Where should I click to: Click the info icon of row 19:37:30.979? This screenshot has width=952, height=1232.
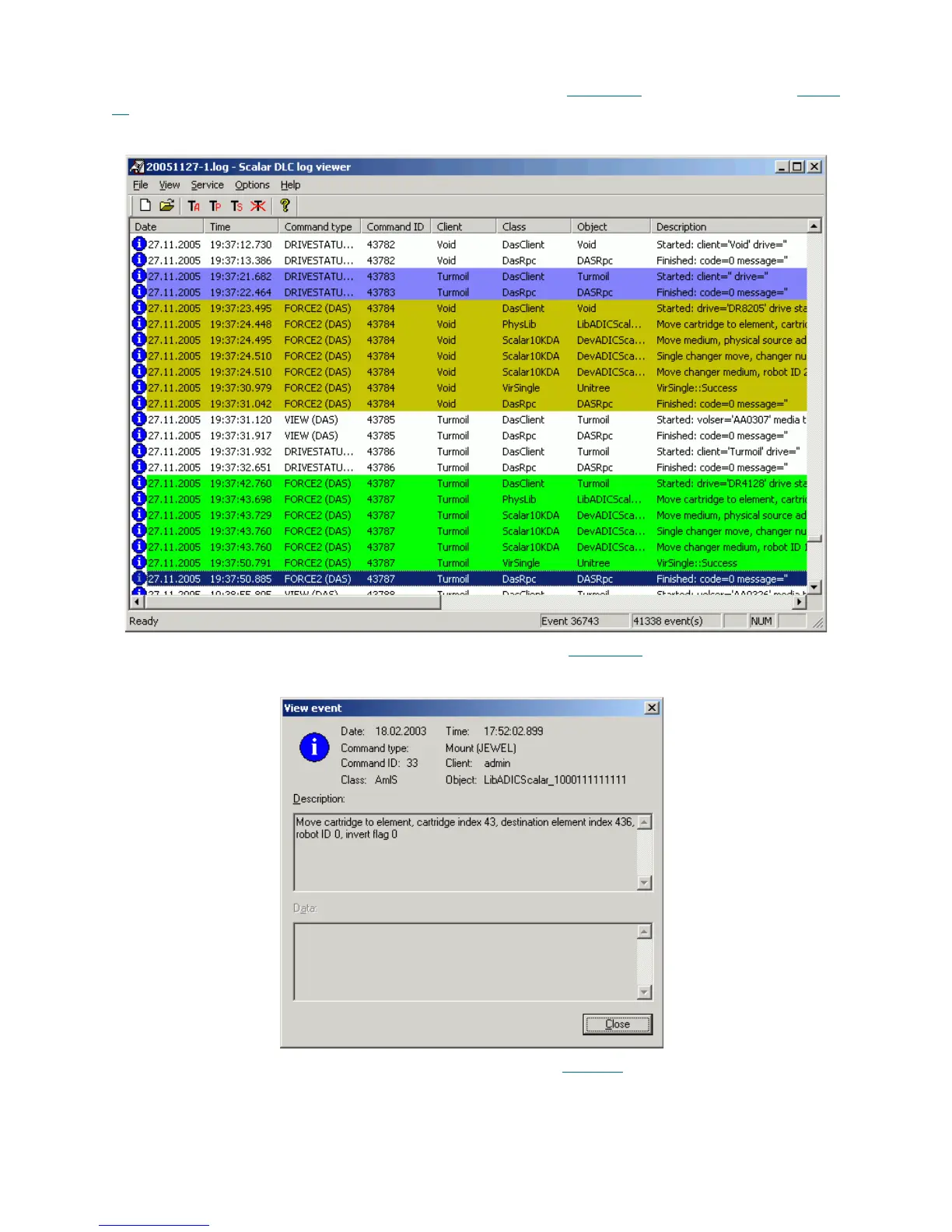click(x=139, y=387)
